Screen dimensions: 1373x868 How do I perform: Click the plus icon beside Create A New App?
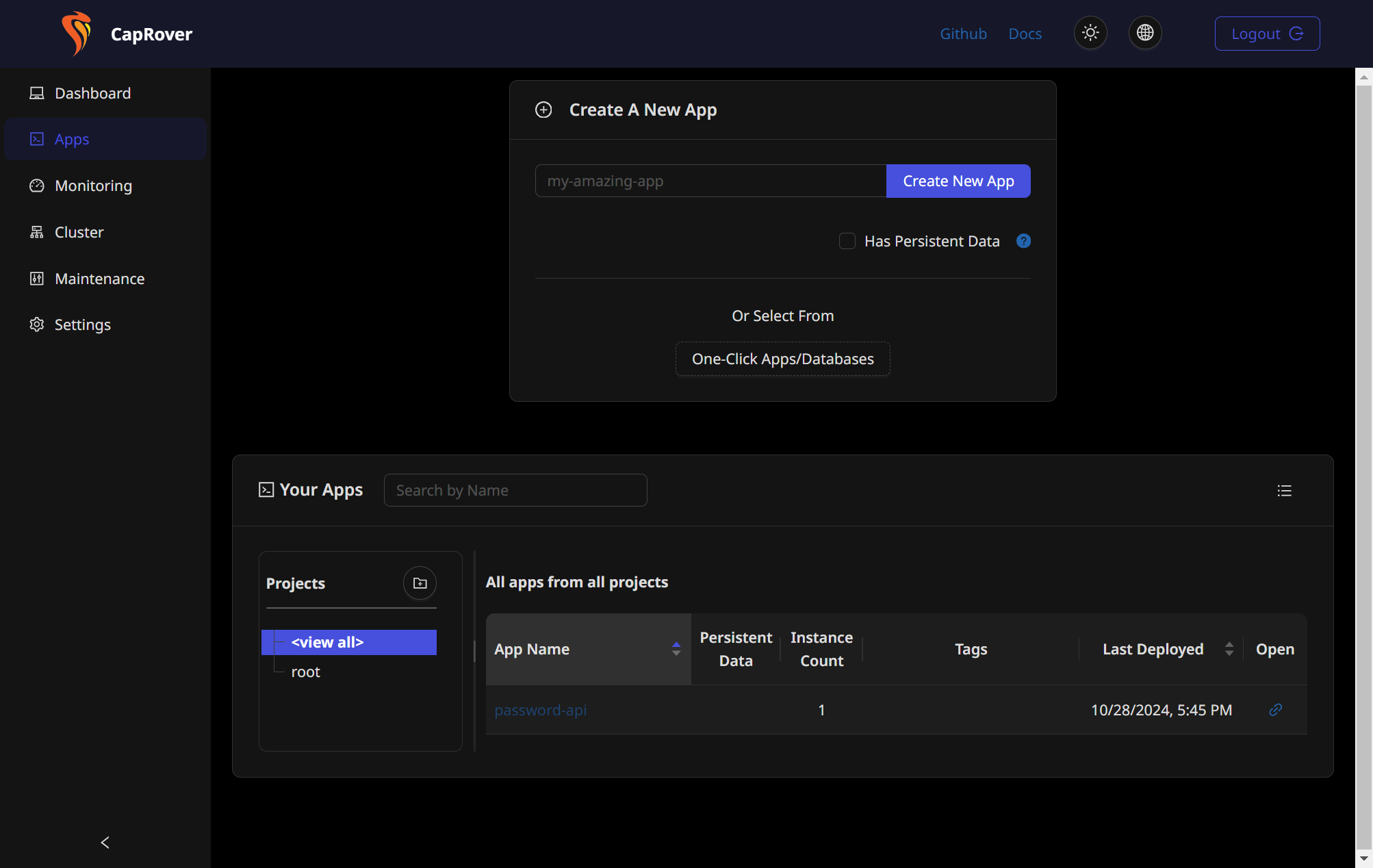click(x=543, y=110)
